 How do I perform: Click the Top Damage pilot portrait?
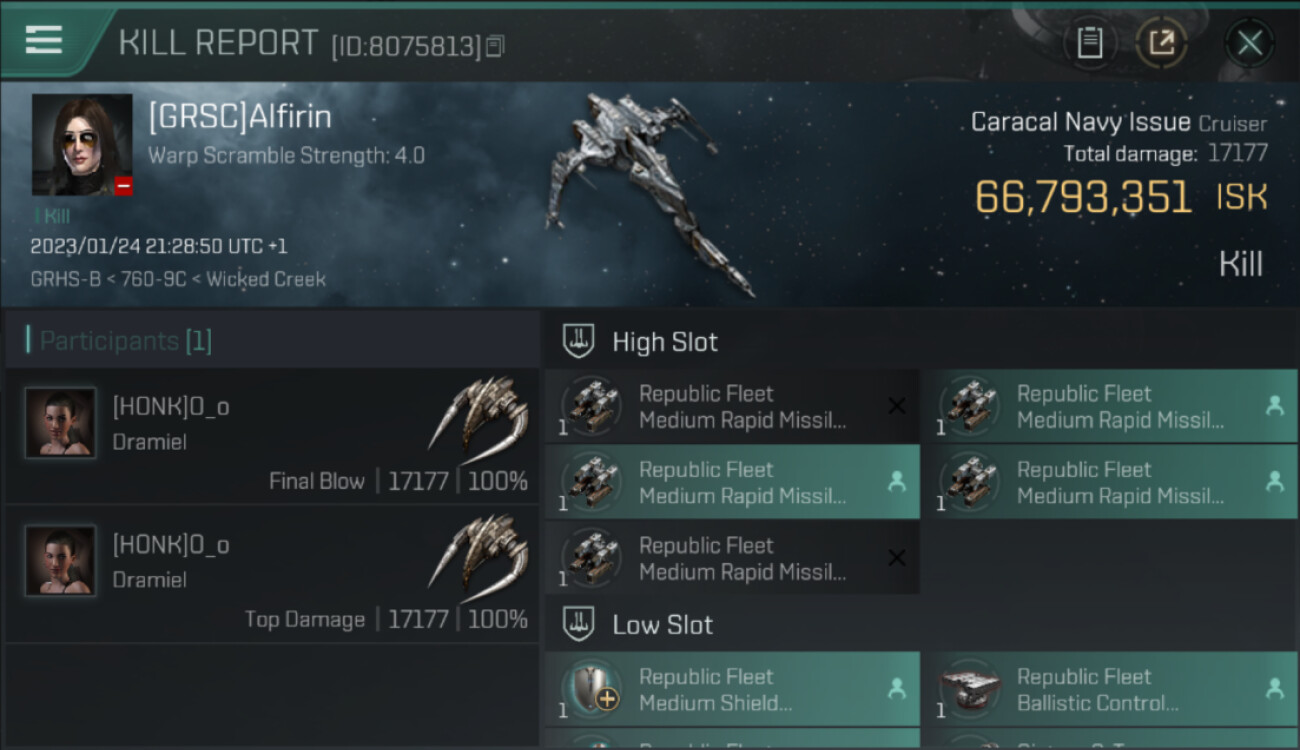pos(60,561)
